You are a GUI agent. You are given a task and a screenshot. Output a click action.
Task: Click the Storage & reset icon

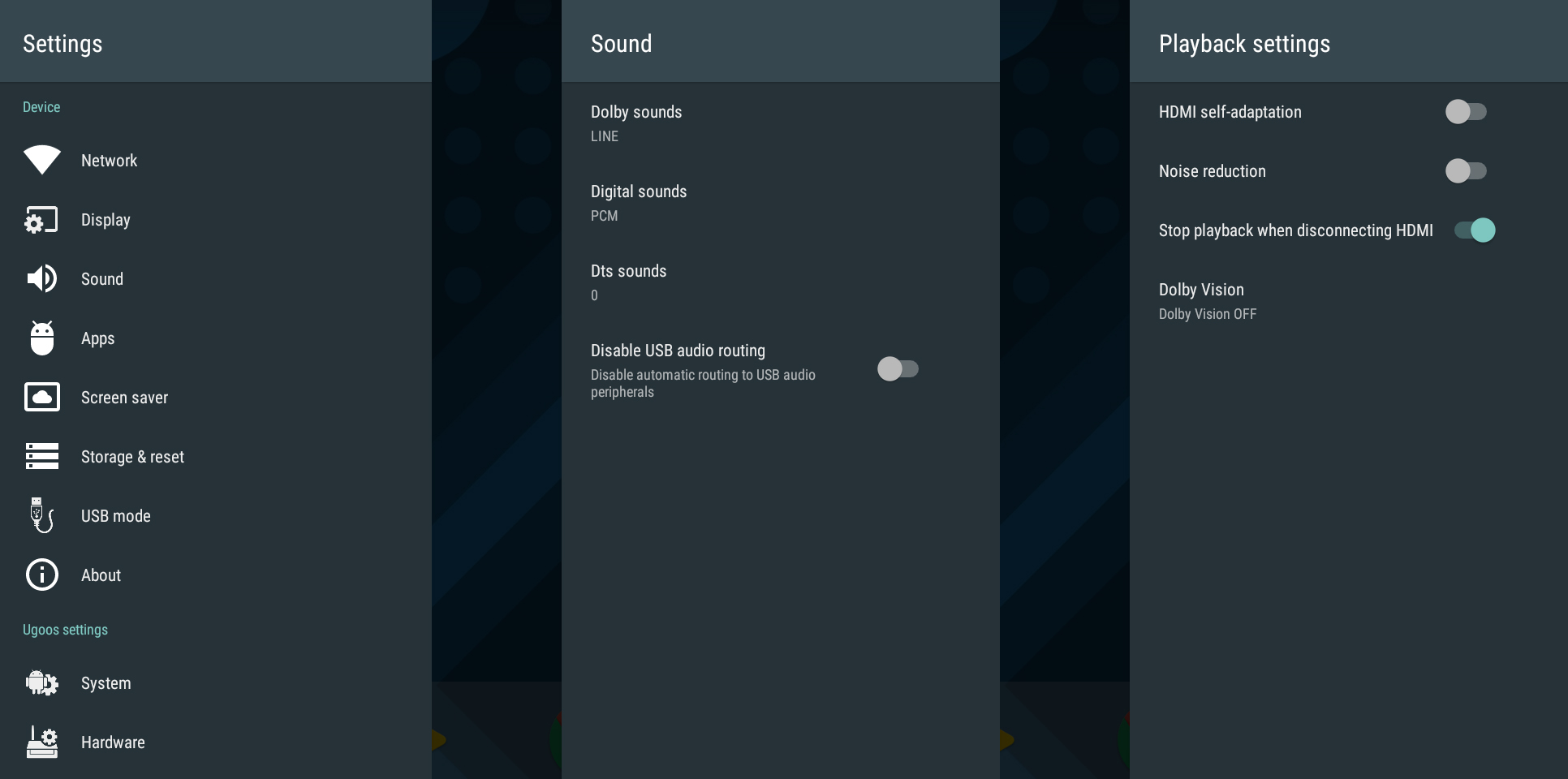pyautogui.click(x=42, y=457)
